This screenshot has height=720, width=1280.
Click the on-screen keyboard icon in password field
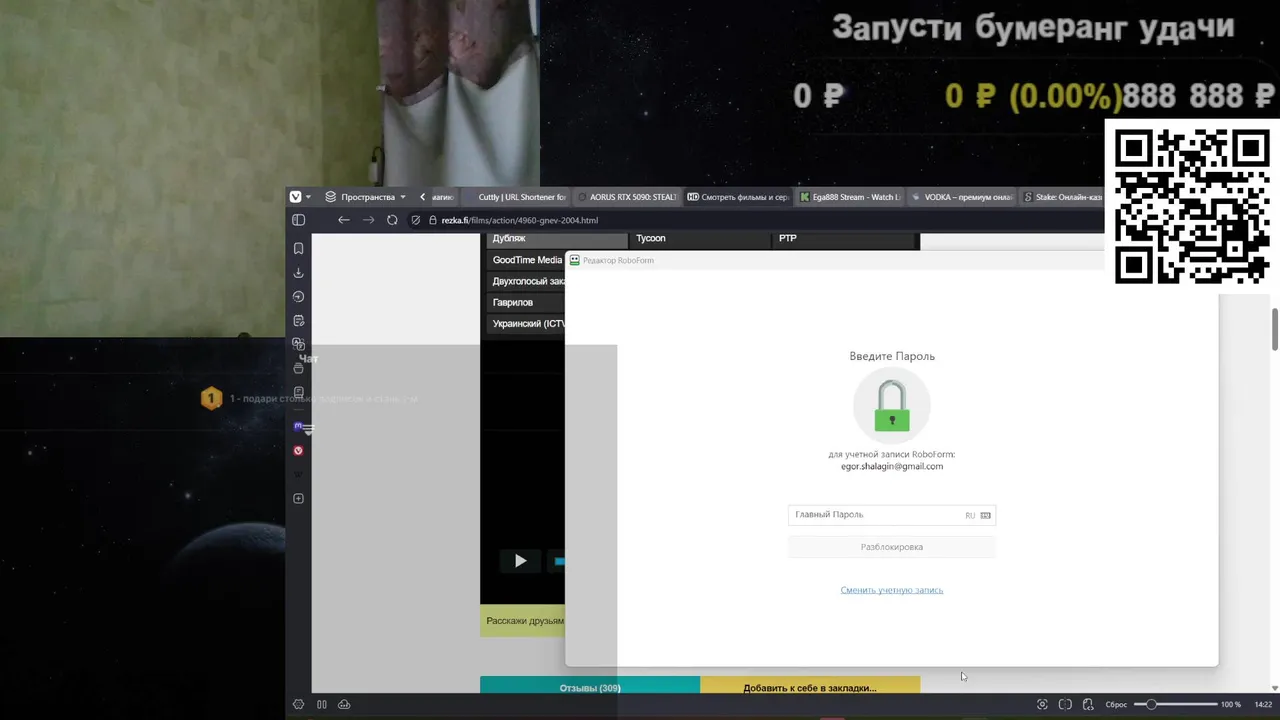(x=985, y=515)
